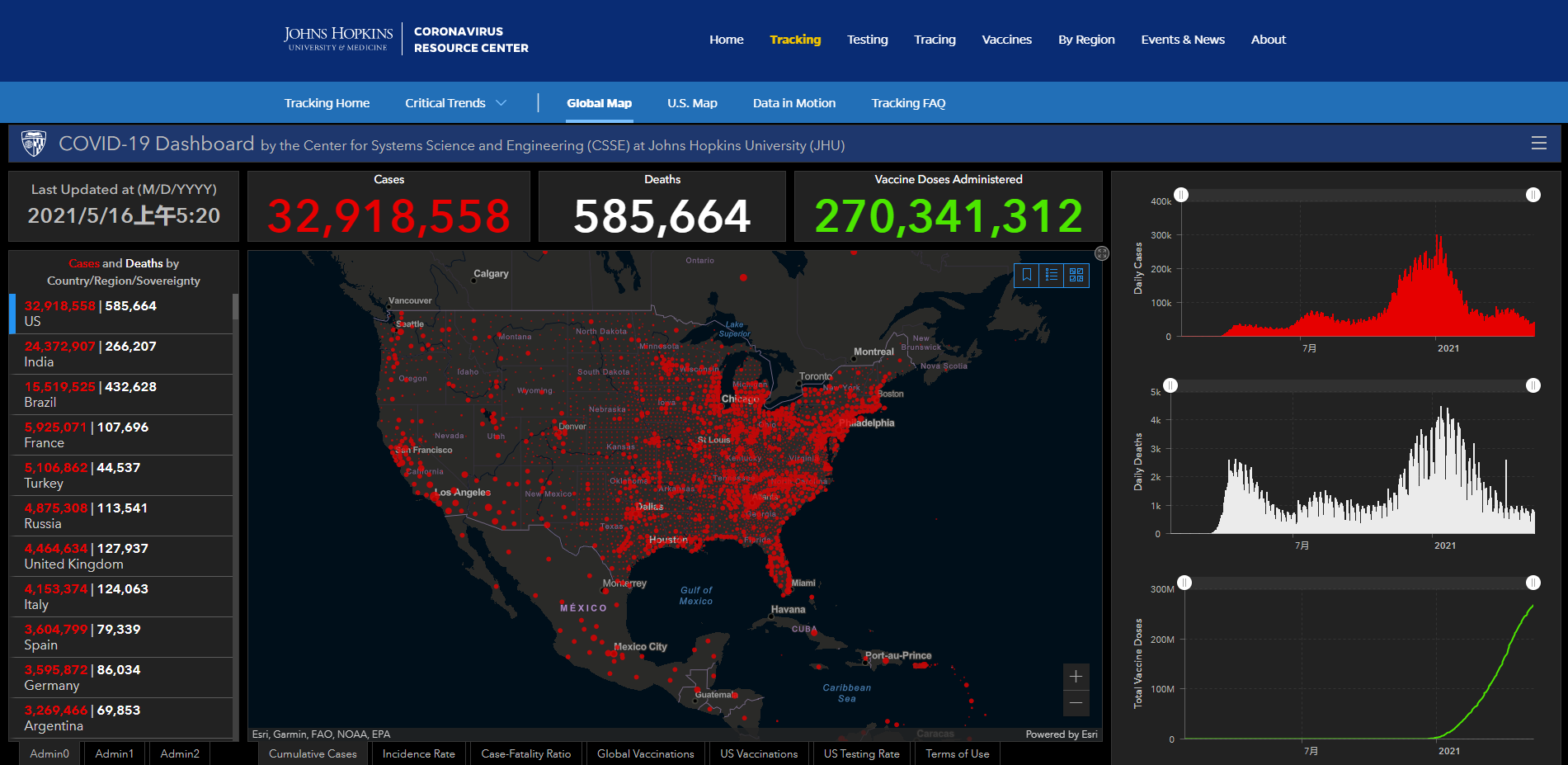Open the map Bookmarks tool
The height and width of the screenshot is (765, 1568).
[1027, 275]
